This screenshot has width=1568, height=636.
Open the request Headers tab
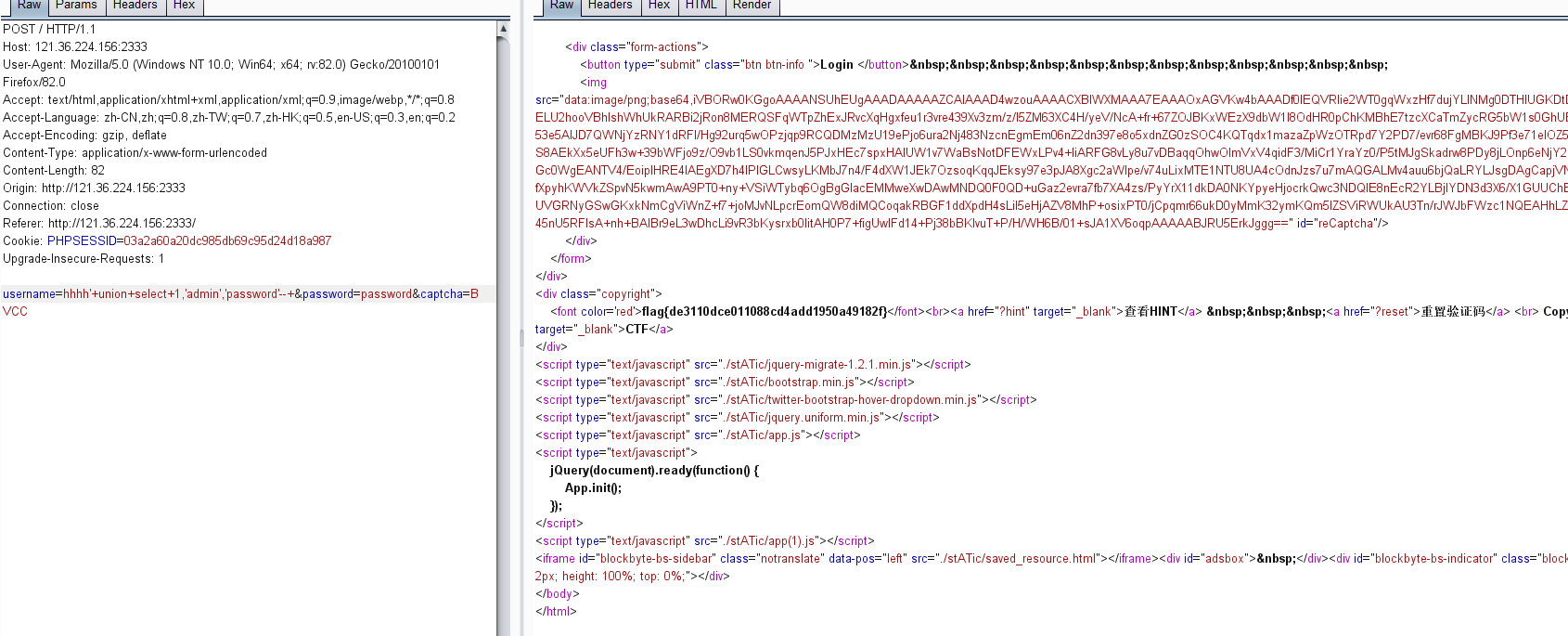click(x=135, y=6)
